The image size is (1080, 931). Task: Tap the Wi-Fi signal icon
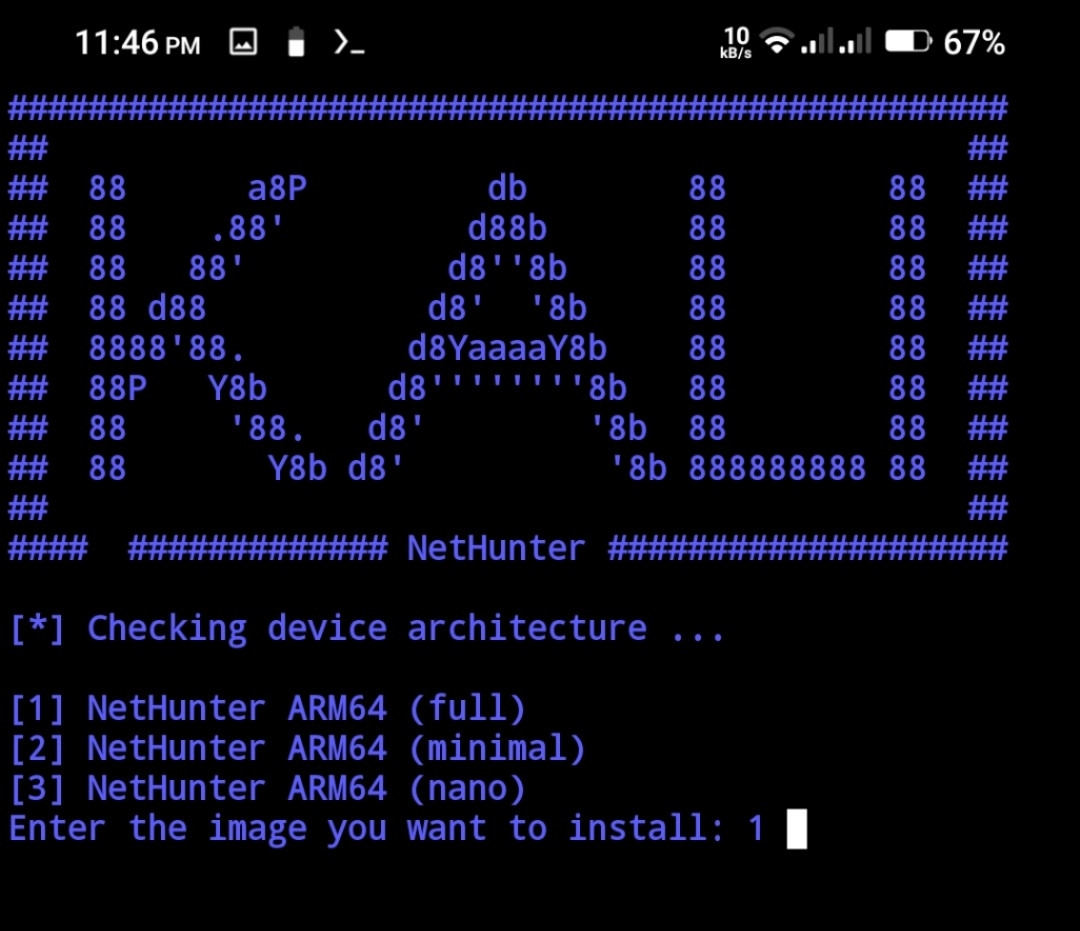[x=777, y=41]
